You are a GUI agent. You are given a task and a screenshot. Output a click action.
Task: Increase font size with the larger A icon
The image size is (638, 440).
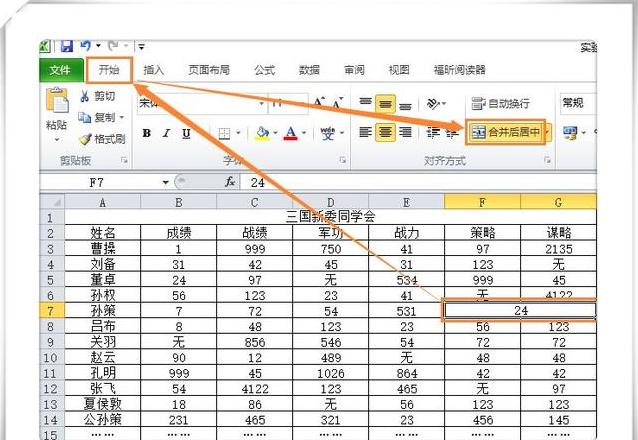coord(320,103)
